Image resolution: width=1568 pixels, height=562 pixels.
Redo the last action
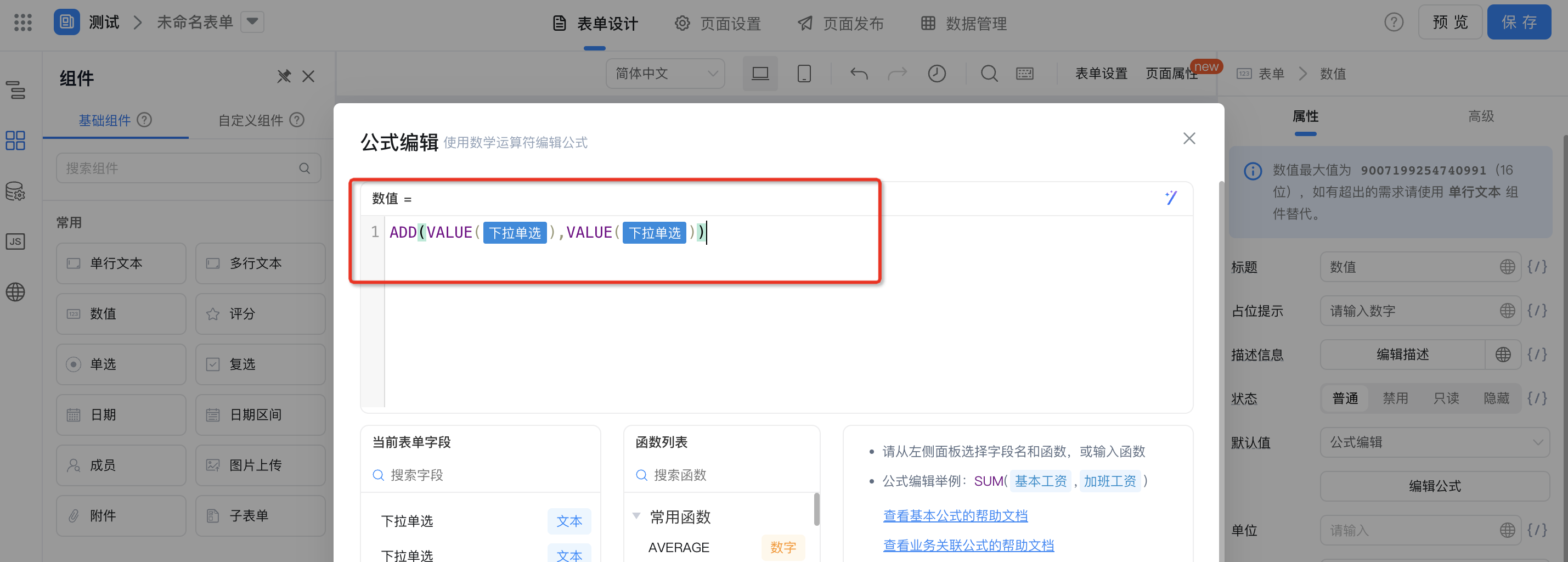(x=897, y=74)
